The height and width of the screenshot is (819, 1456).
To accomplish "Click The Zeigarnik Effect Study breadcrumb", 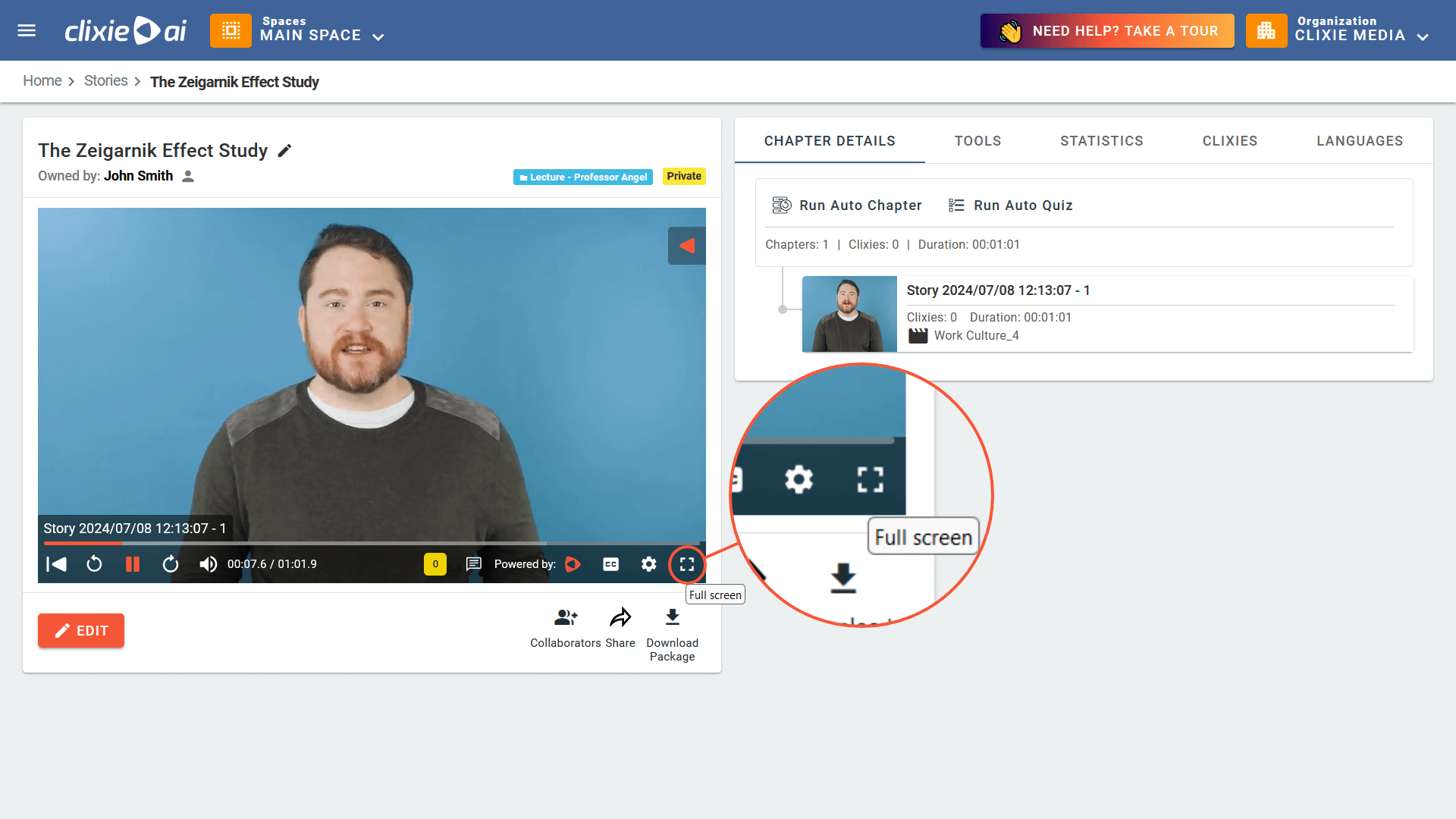I will [x=234, y=82].
